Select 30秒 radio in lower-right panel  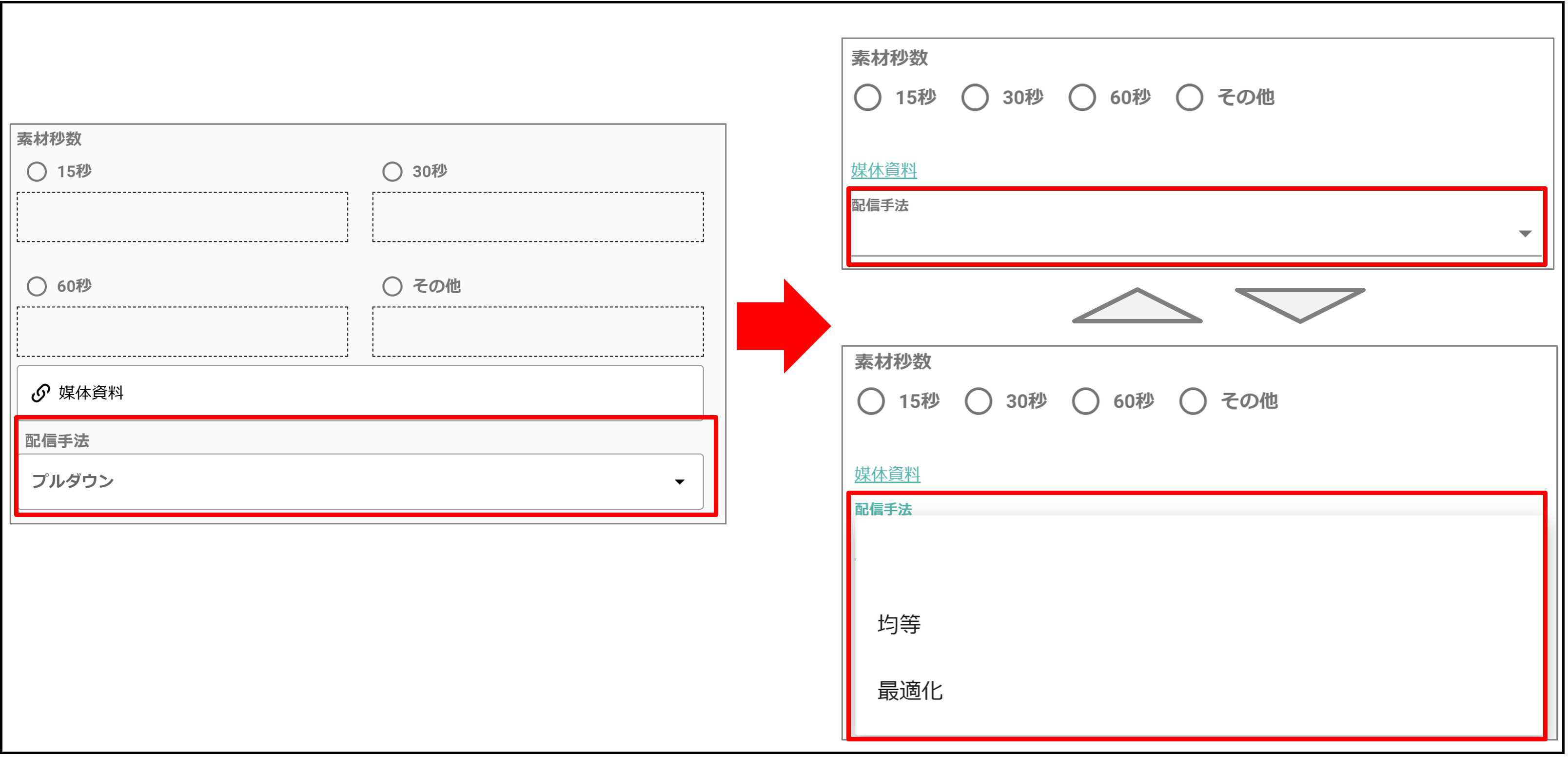coord(978,401)
